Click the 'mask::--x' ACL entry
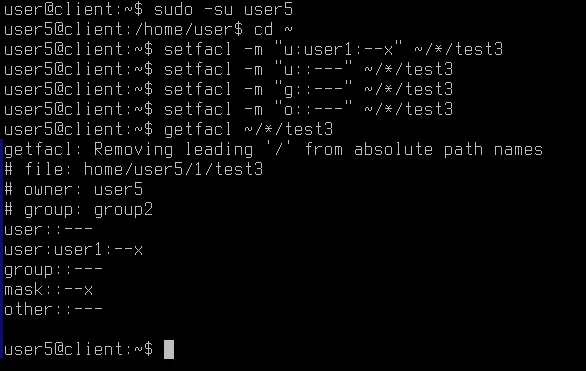This screenshot has height=371, width=586. coord(48,290)
